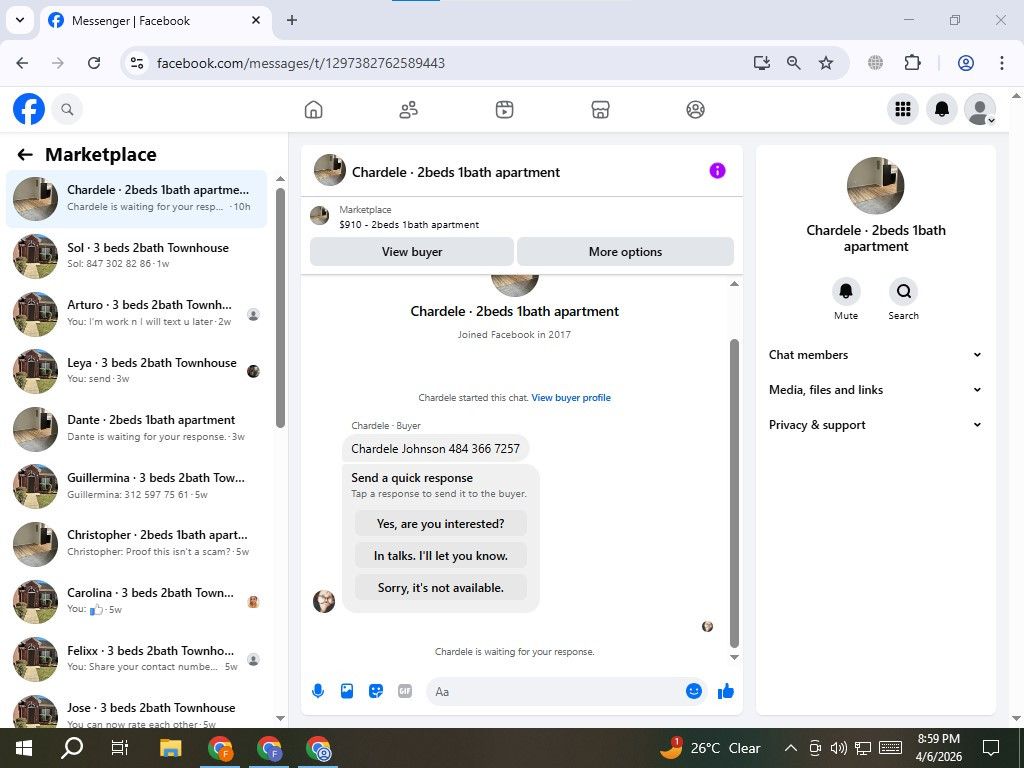Screen dimensions: 1024x768
Task: View site information icon in address bar
Action: pyautogui.click(x=136, y=63)
